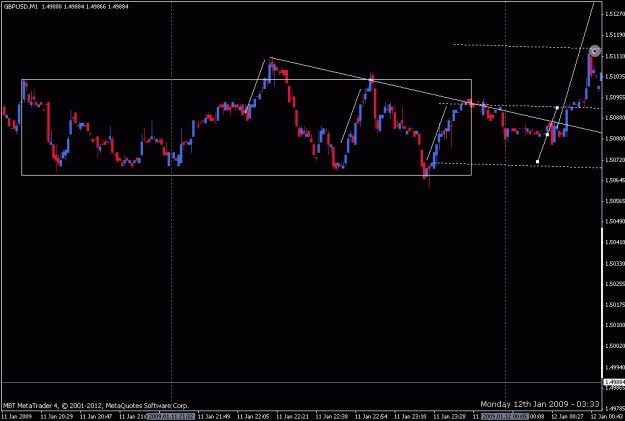Click the highlighted 2009.01.11 21:32 time label
This screenshot has height=421, width=625.
171,417
